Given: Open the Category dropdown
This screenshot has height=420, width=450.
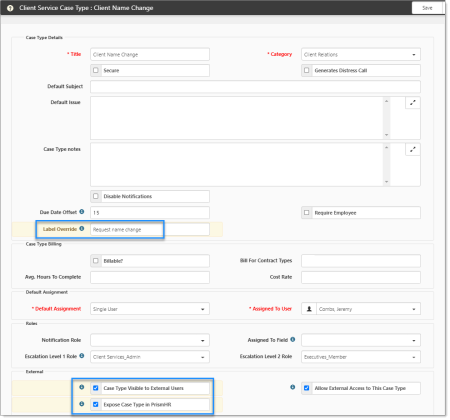Looking at the screenshot, I should coord(361,54).
